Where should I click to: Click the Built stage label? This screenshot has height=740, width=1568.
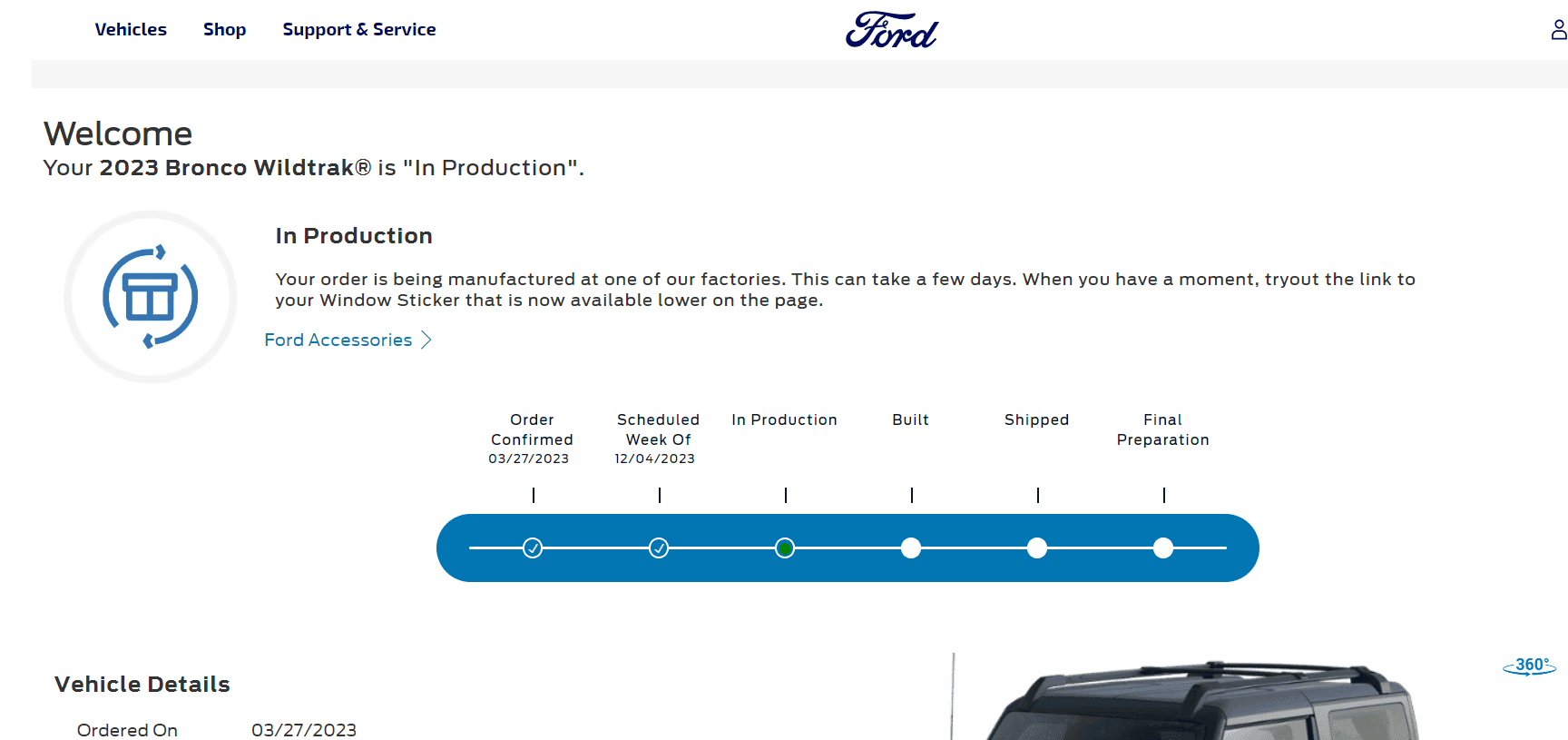tap(911, 419)
